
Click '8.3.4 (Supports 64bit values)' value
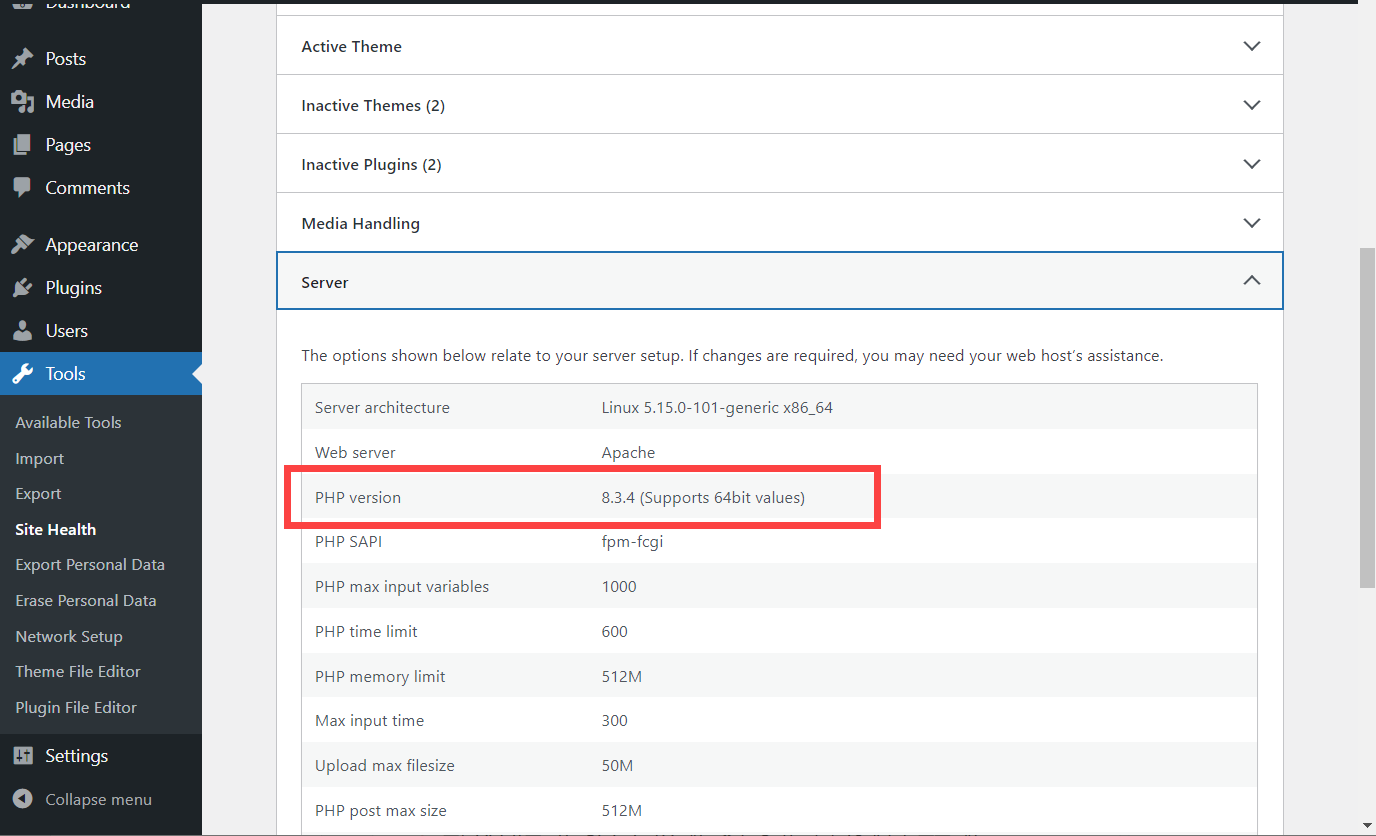pyautogui.click(x=703, y=498)
